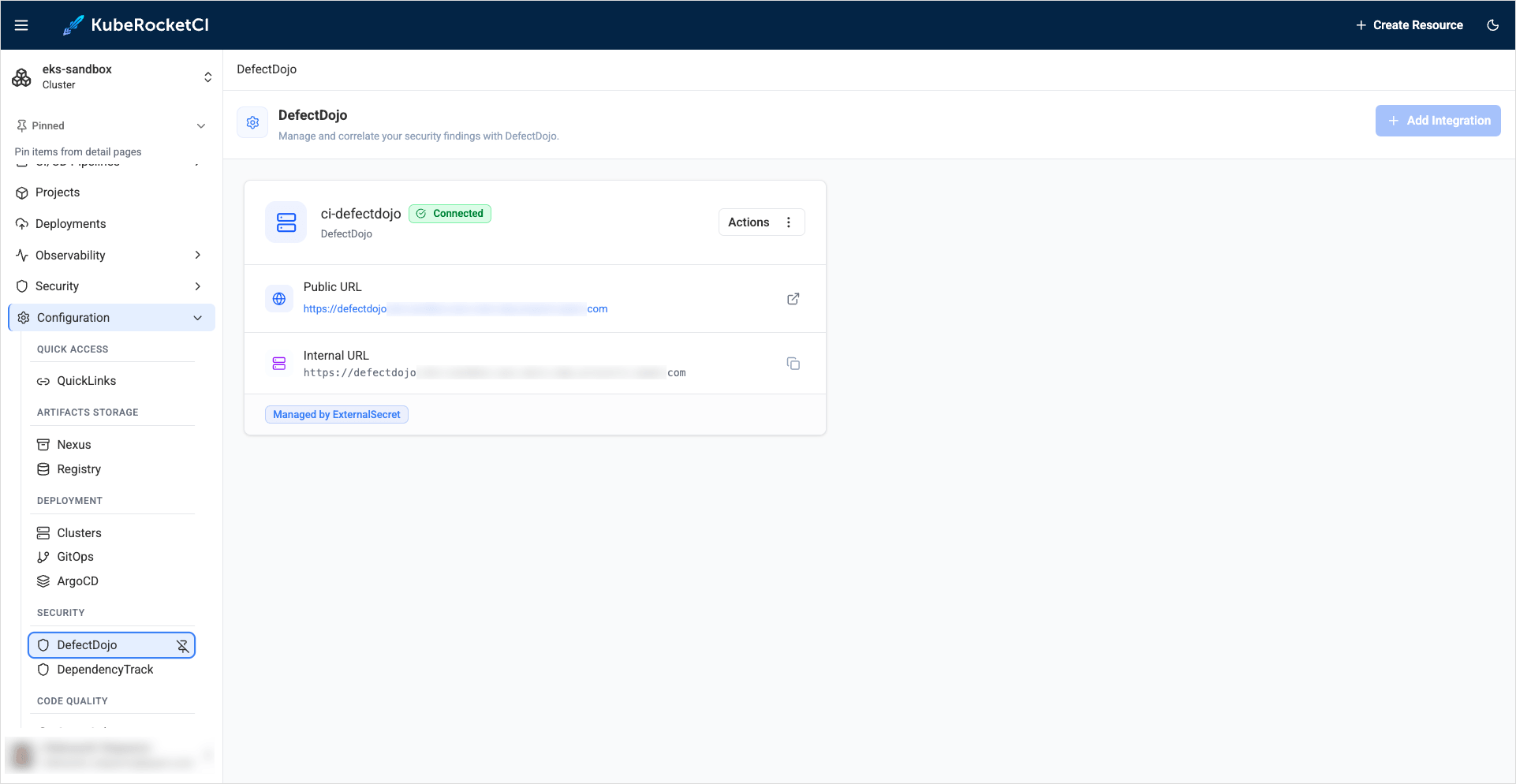Click the ci-defectdojo integration name
The width and height of the screenshot is (1516, 784).
(x=361, y=214)
